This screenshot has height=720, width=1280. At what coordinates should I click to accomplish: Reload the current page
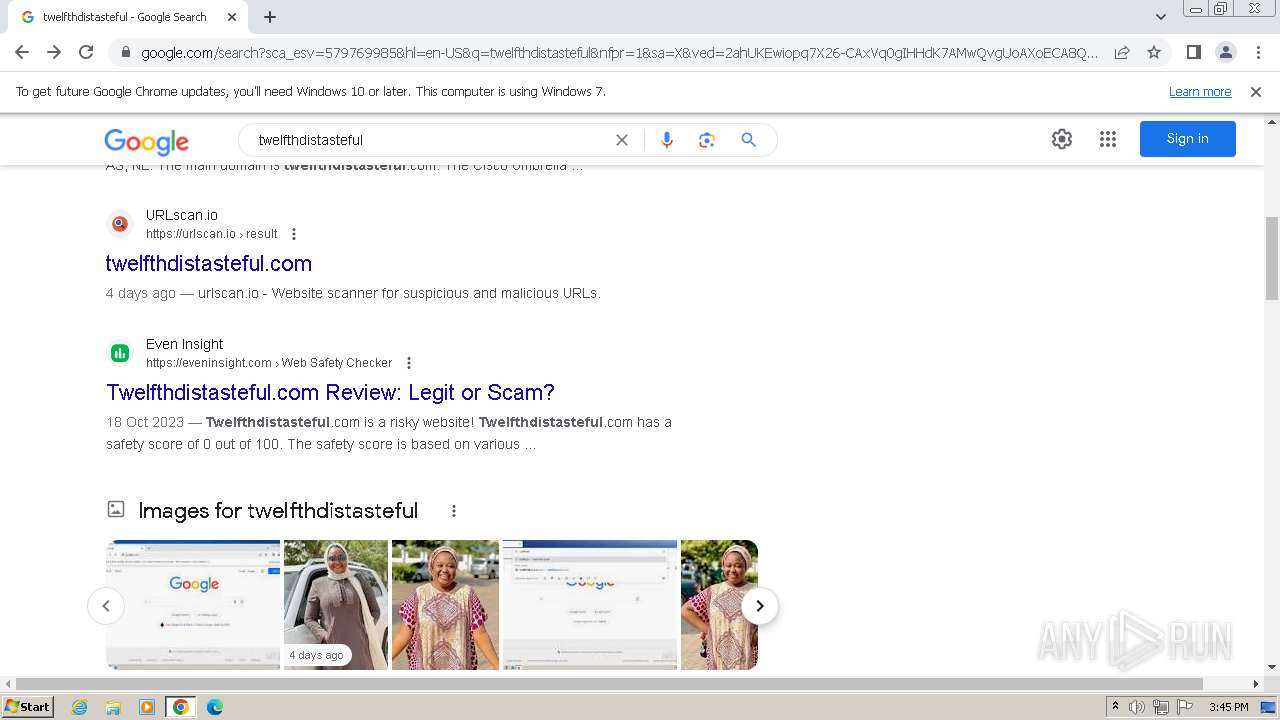[x=86, y=52]
